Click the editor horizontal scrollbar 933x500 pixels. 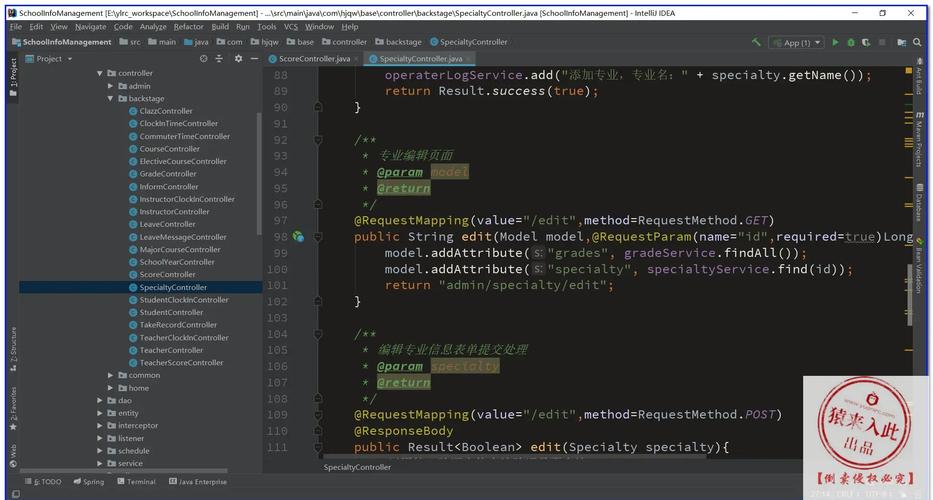tap(515, 457)
